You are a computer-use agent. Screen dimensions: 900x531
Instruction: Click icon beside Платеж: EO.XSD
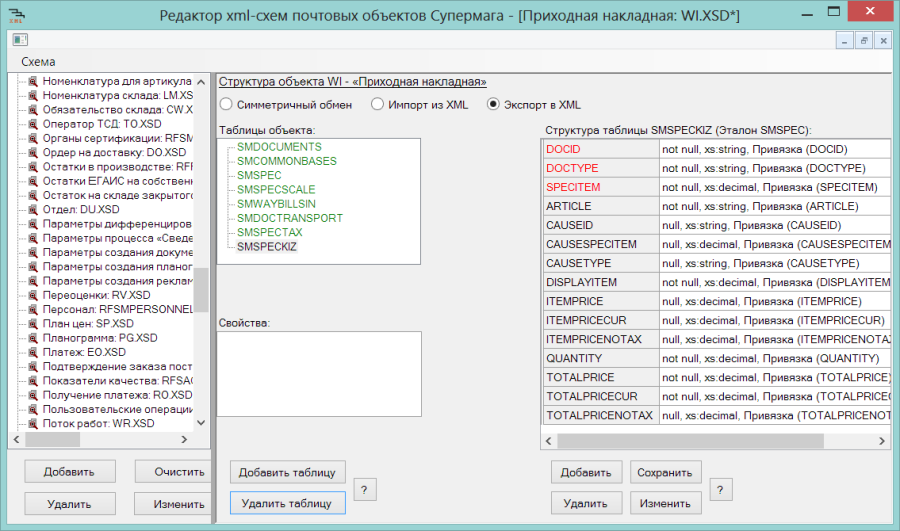(x=33, y=352)
